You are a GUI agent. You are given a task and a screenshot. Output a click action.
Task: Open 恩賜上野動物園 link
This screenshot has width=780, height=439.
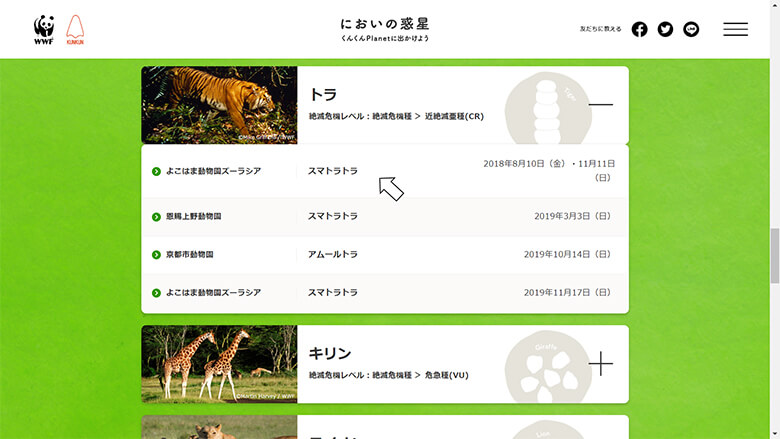(194, 216)
